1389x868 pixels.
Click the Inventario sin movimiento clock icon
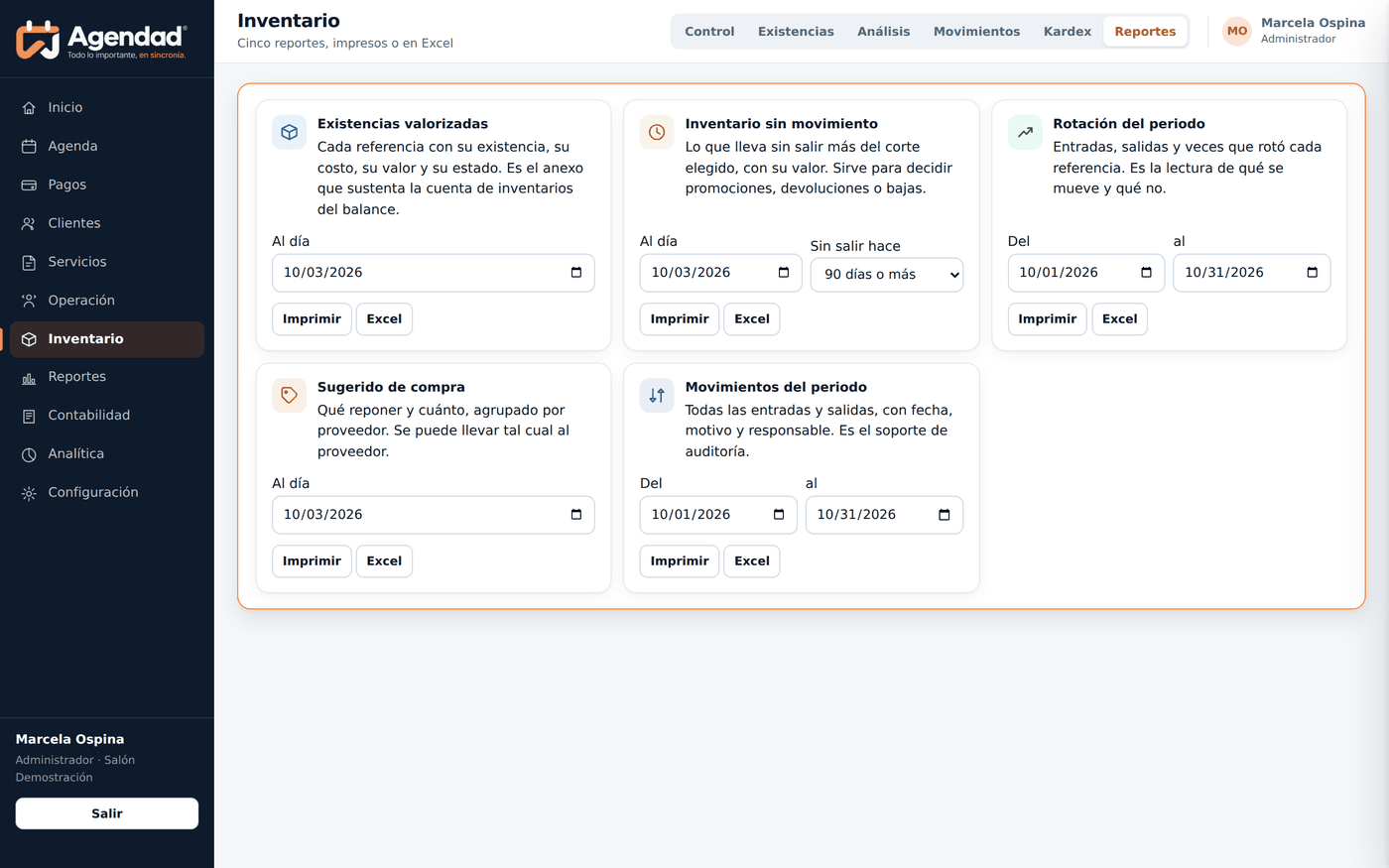pyautogui.click(x=657, y=132)
